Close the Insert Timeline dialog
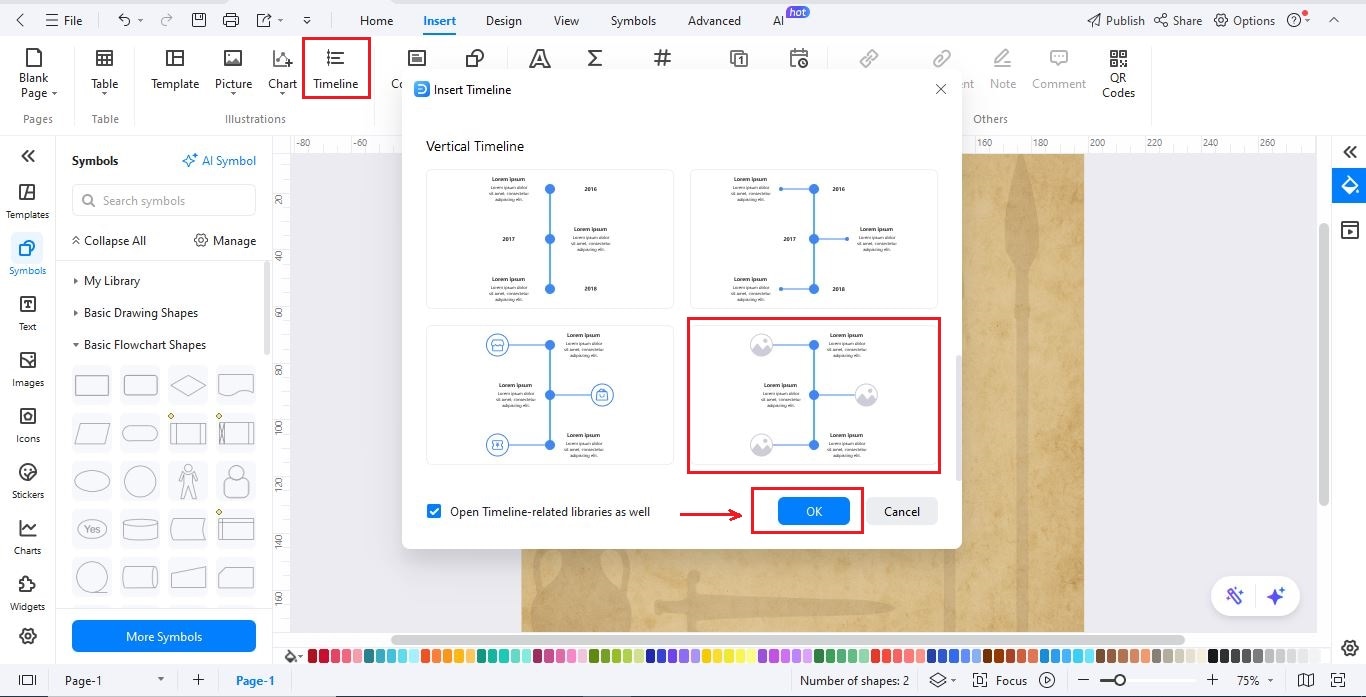Screen dimensions: 1366x697 (x=940, y=89)
